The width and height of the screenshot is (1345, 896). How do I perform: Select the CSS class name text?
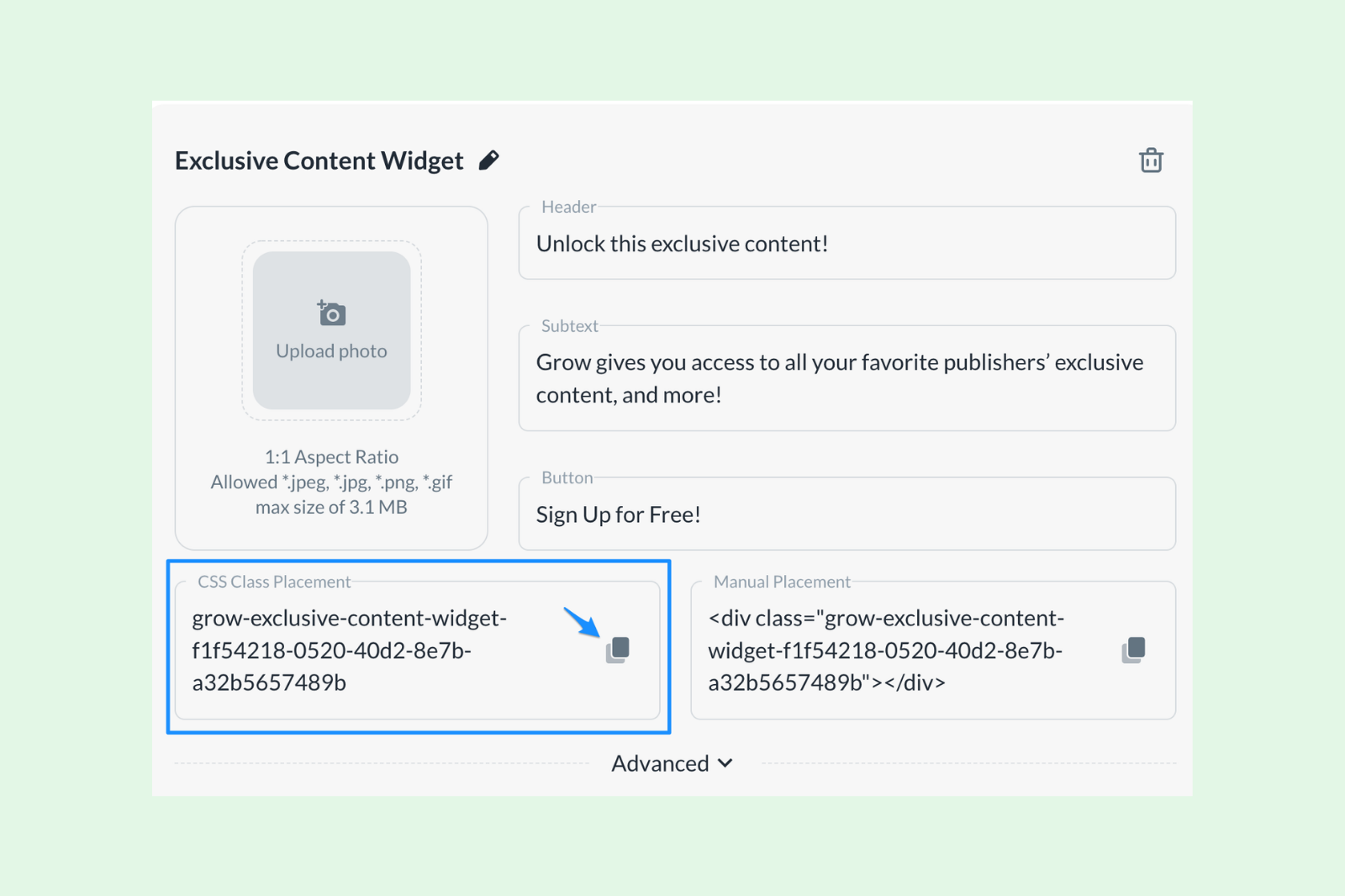350,650
